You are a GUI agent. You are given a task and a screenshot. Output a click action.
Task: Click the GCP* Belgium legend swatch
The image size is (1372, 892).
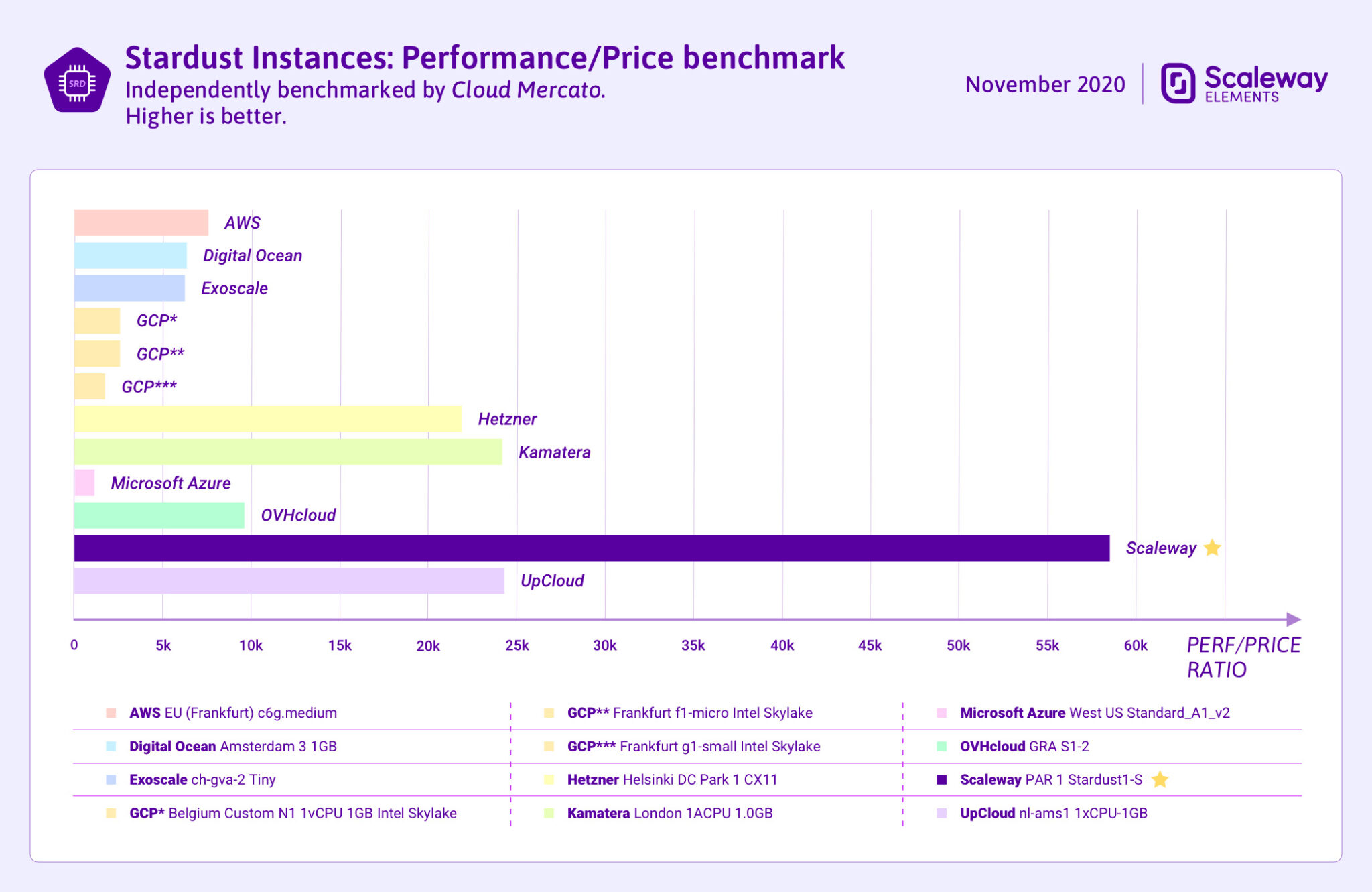tap(111, 813)
